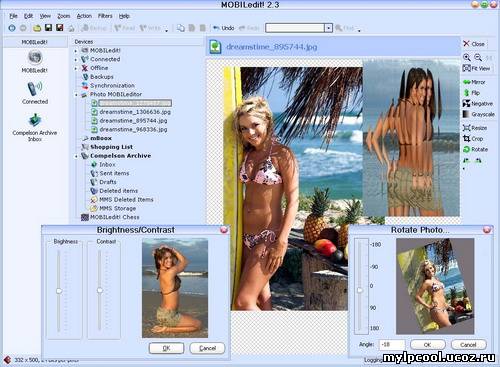Click the green photo icon beside the file title
The height and width of the screenshot is (367, 500).
click(x=216, y=47)
